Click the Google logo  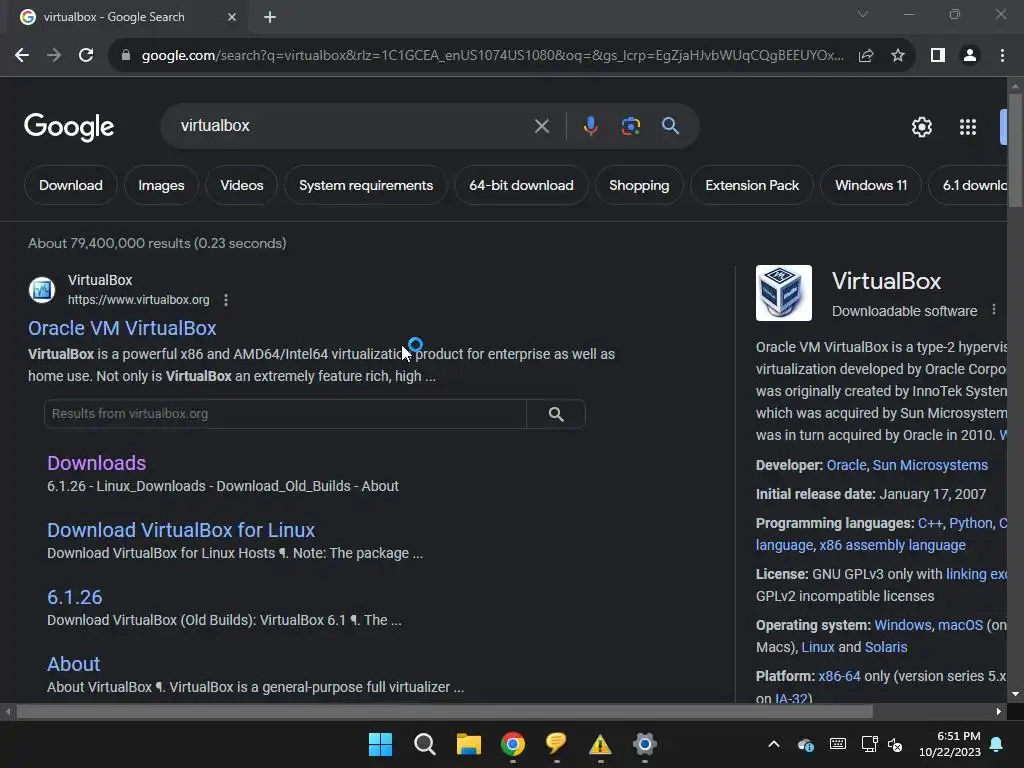tap(69, 127)
